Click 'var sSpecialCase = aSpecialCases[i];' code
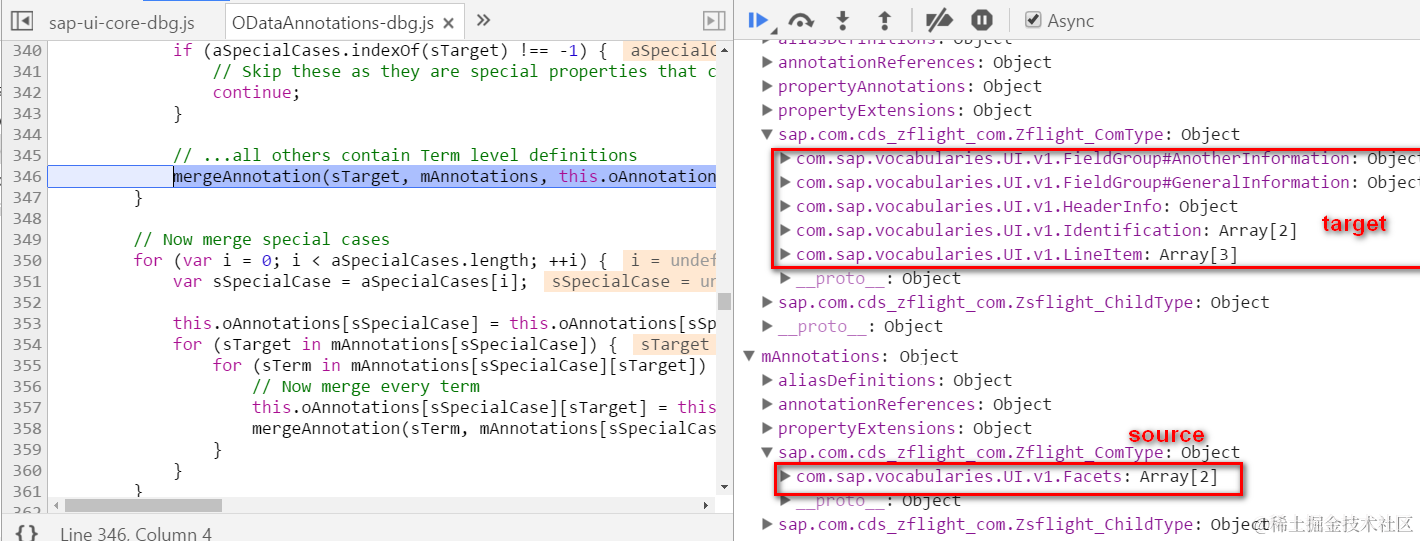The image size is (1420, 541). pos(350,281)
